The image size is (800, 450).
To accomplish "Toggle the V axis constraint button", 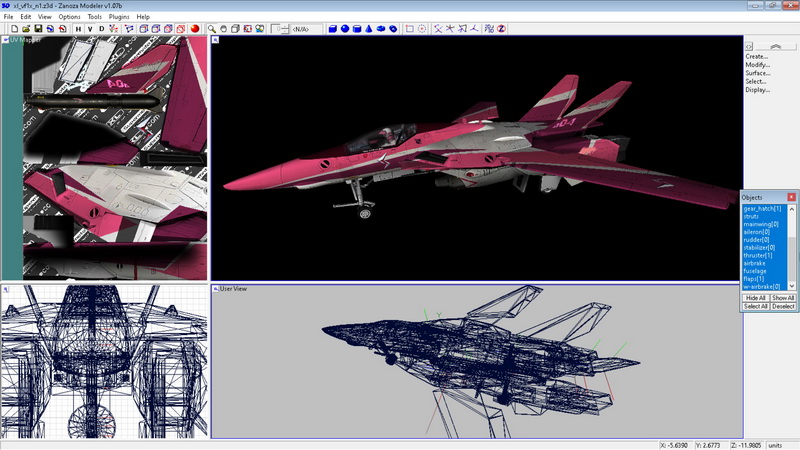I will pos(90,29).
